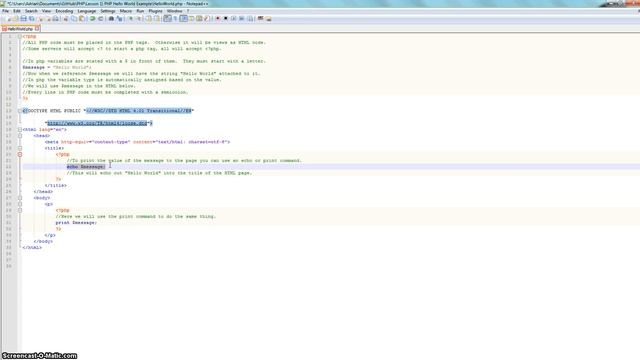Toggle word wrap in the toolbar
Viewport: 640px width, 360px height.
pyautogui.click(x=167, y=19)
